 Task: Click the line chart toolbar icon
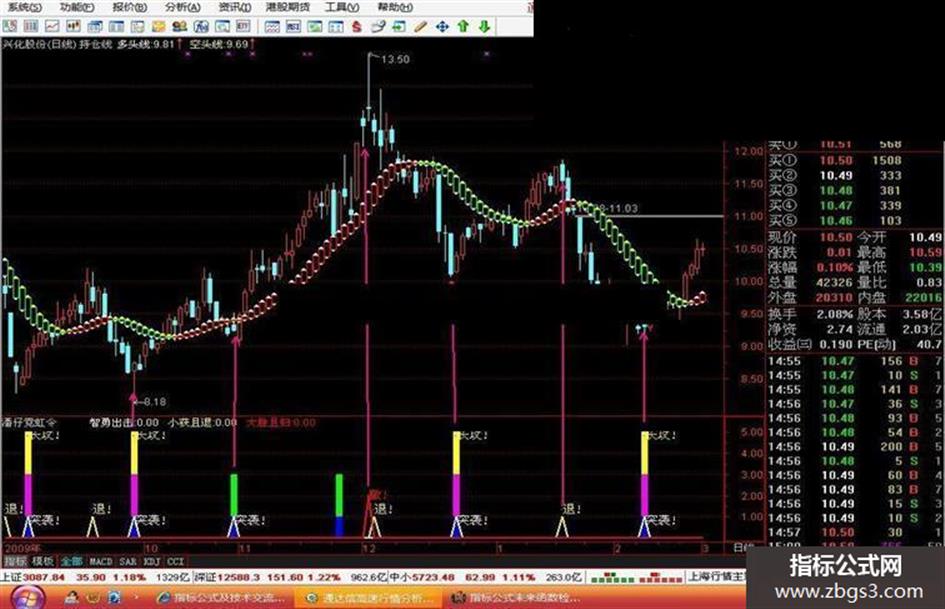click(x=52, y=26)
